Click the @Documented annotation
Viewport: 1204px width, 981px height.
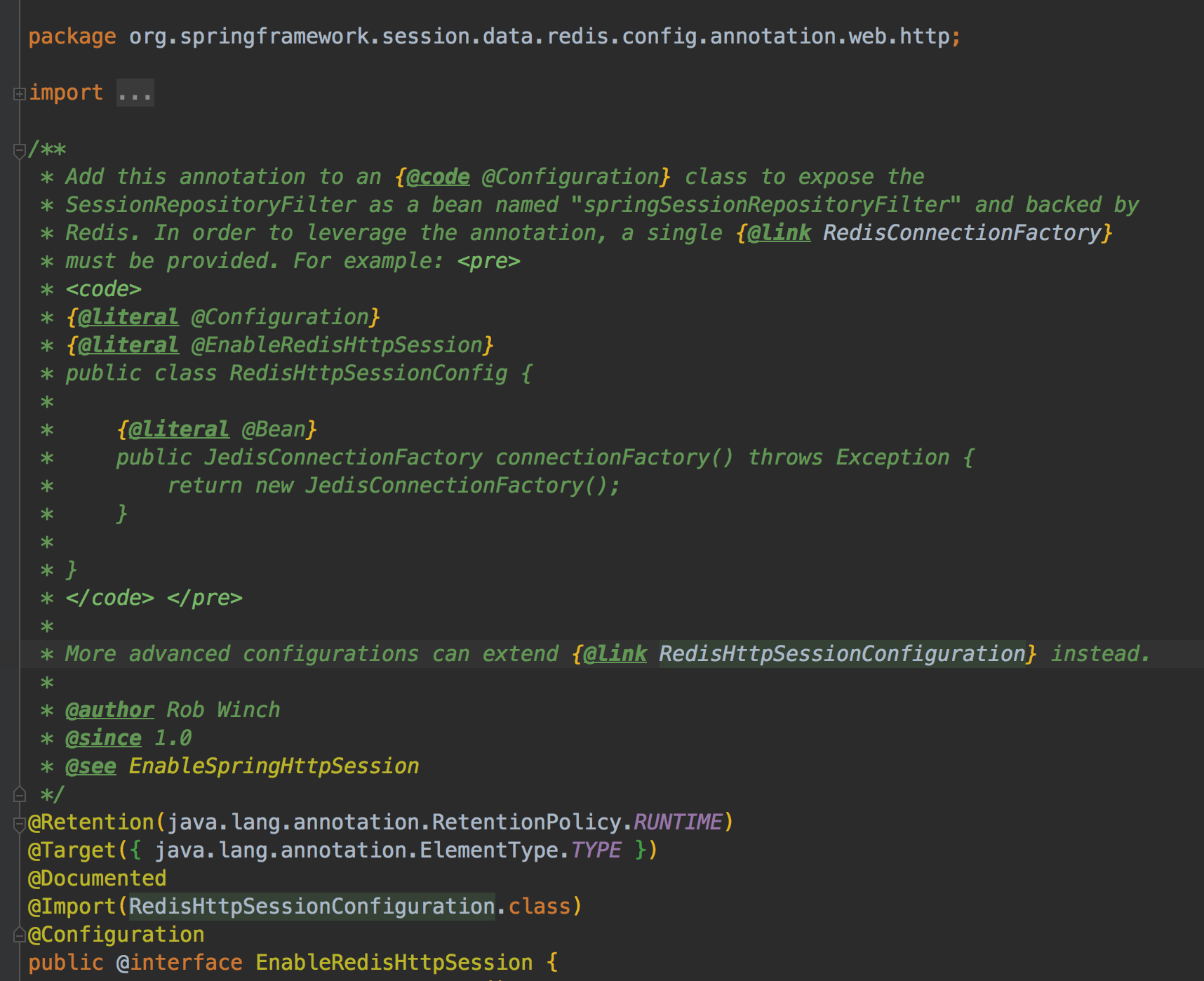click(97, 879)
